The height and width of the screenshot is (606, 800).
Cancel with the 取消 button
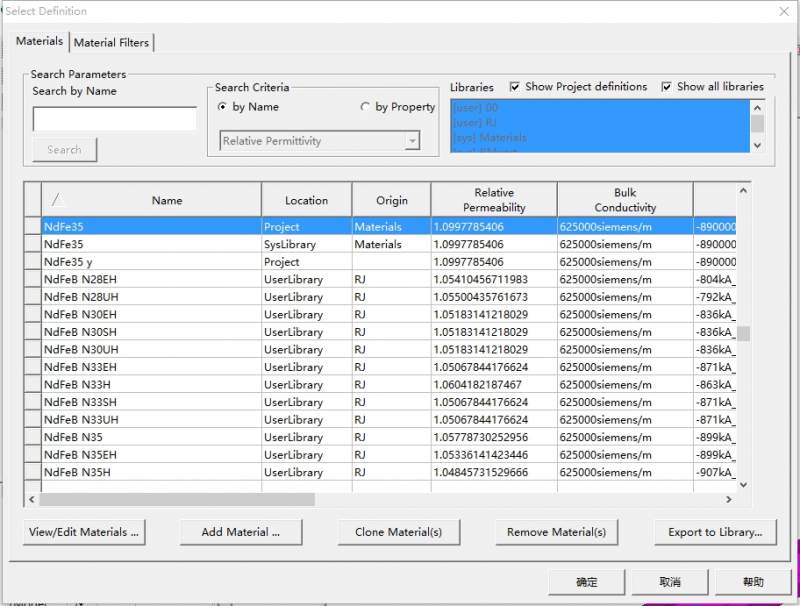(670, 582)
